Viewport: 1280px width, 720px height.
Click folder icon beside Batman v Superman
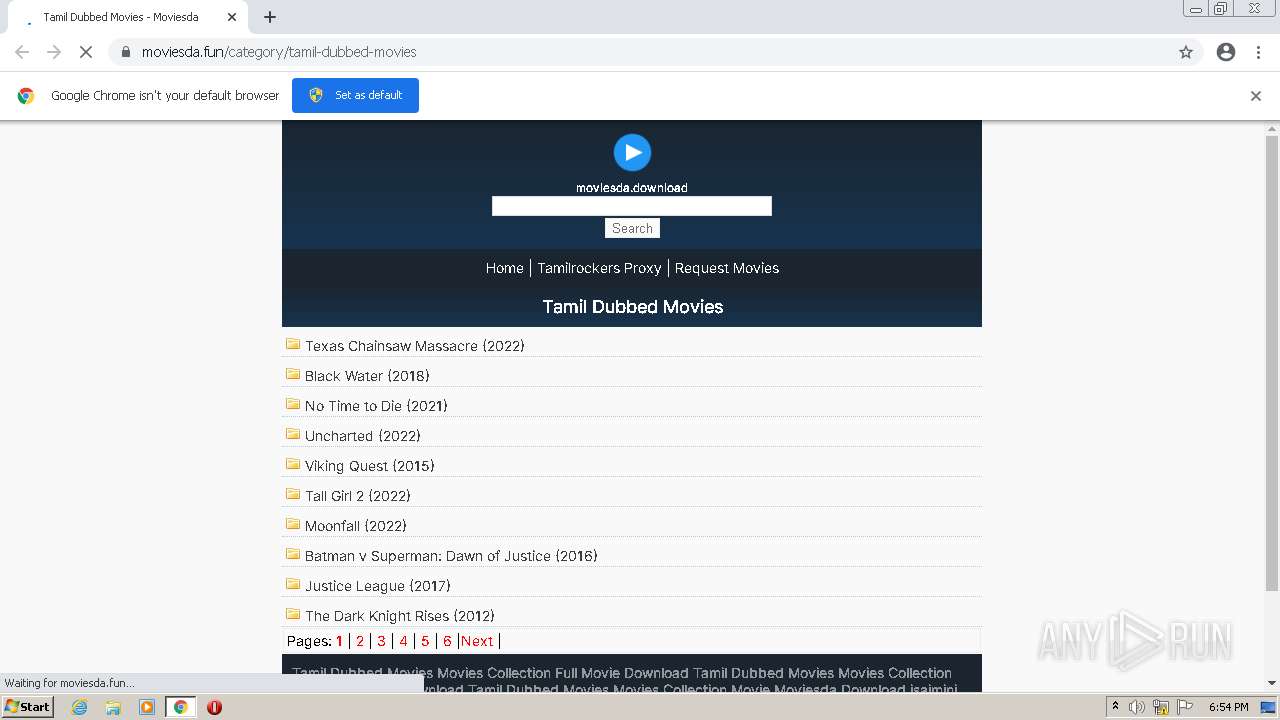click(293, 554)
